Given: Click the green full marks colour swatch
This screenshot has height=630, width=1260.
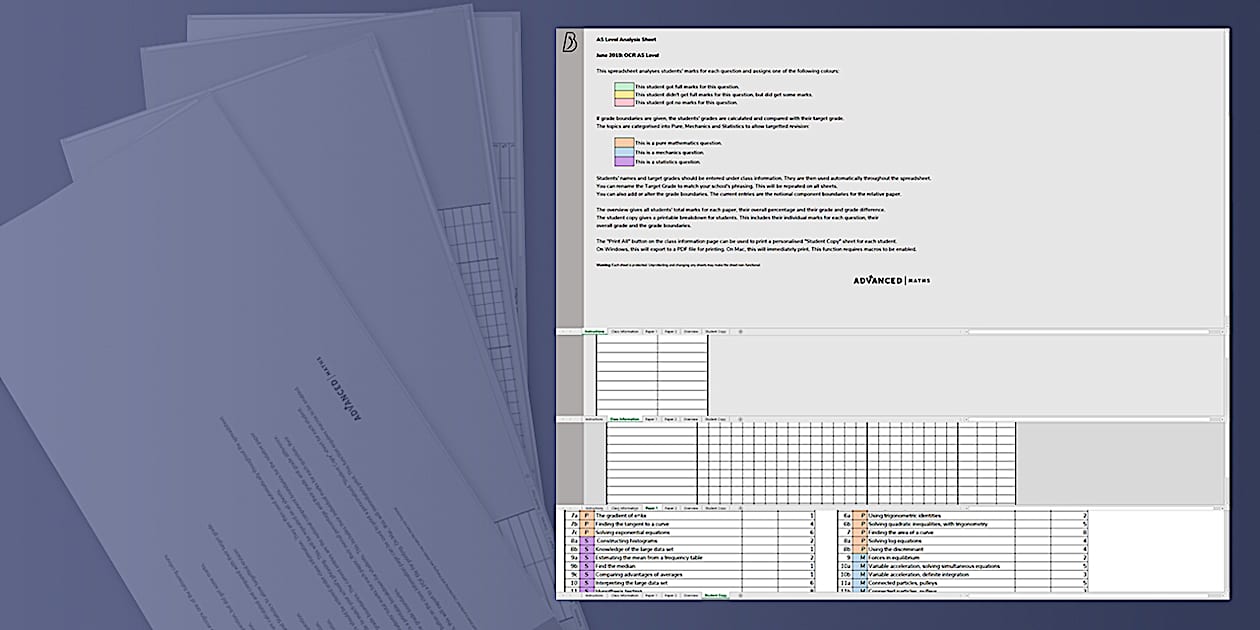Looking at the screenshot, I should (x=624, y=87).
